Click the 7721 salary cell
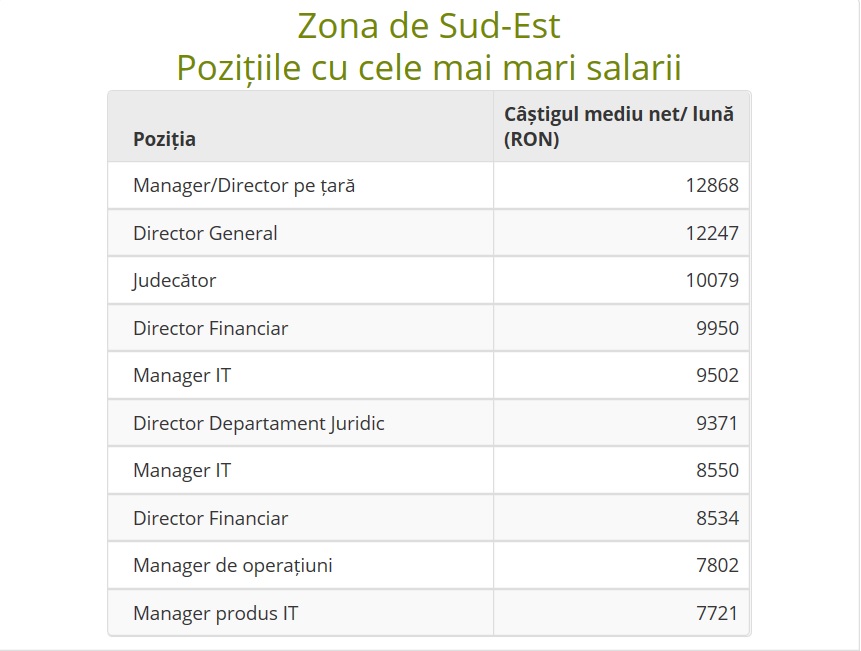Image resolution: width=861 pixels, height=651 pixels. [x=717, y=613]
